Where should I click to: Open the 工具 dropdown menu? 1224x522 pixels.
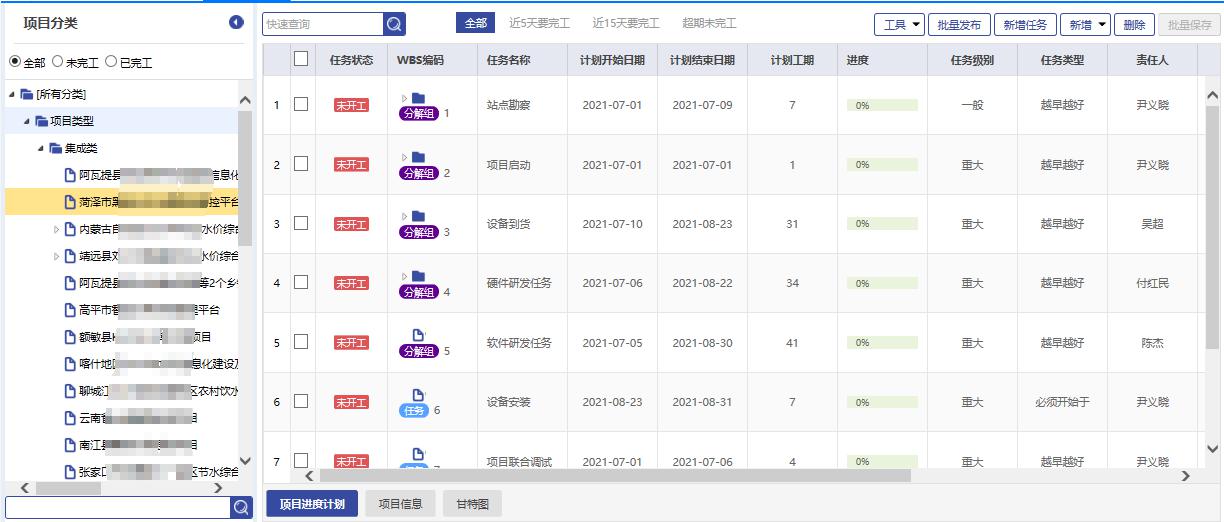click(x=899, y=24)
